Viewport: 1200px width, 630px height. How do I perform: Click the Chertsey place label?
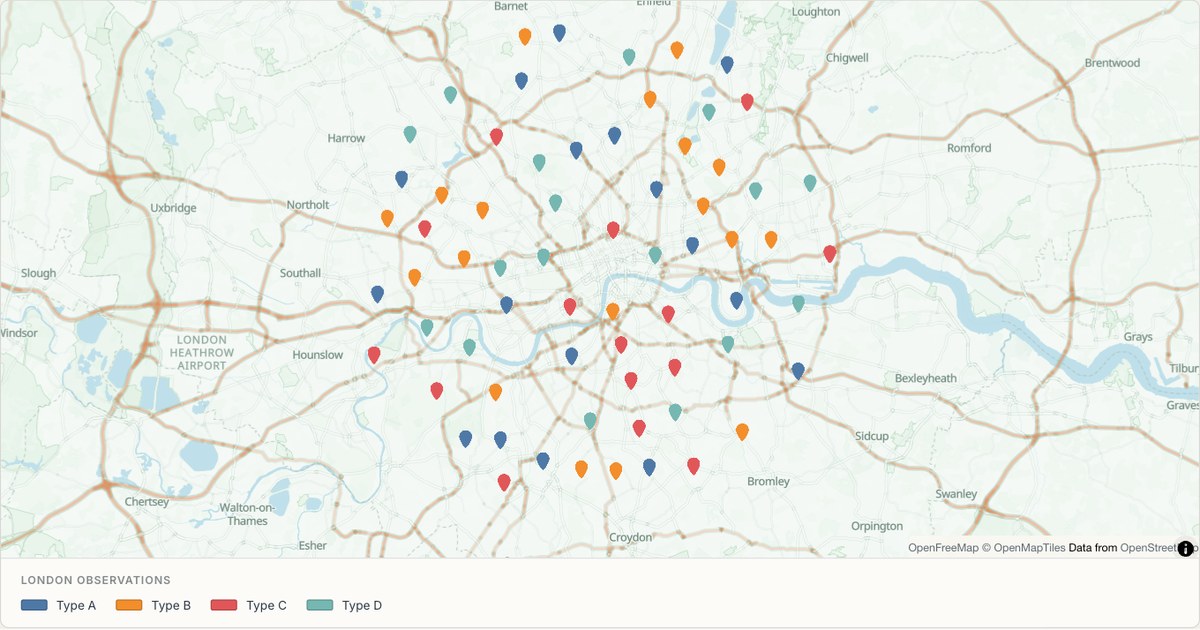147,502
